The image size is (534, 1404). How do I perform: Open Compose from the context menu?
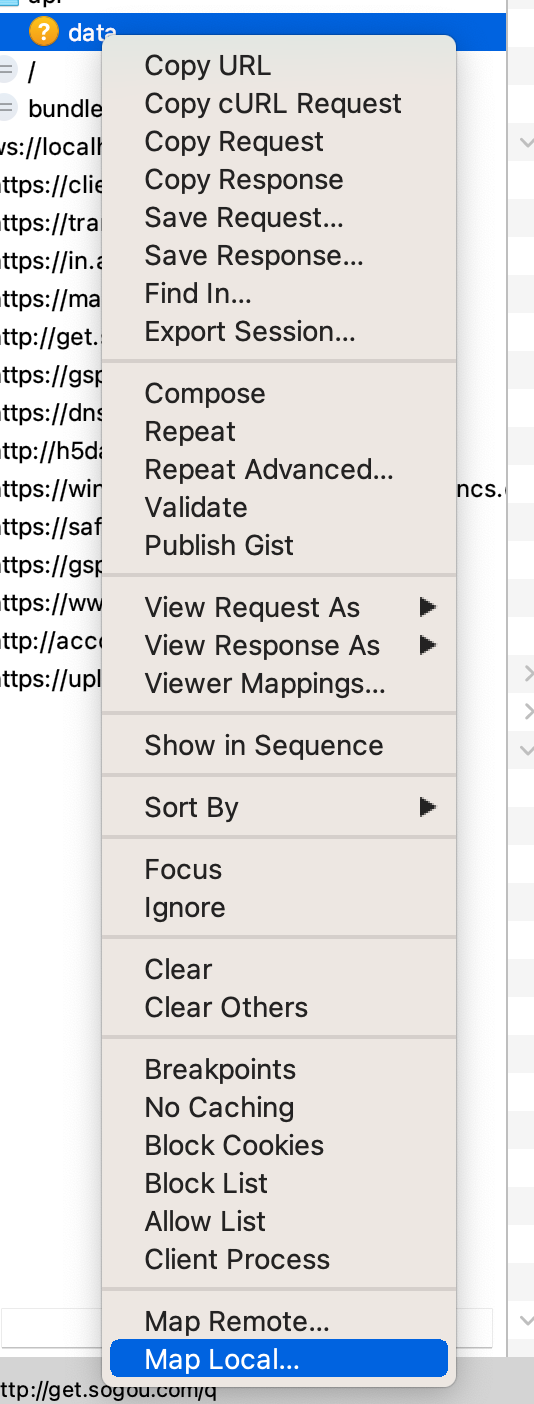coord(205,394)
